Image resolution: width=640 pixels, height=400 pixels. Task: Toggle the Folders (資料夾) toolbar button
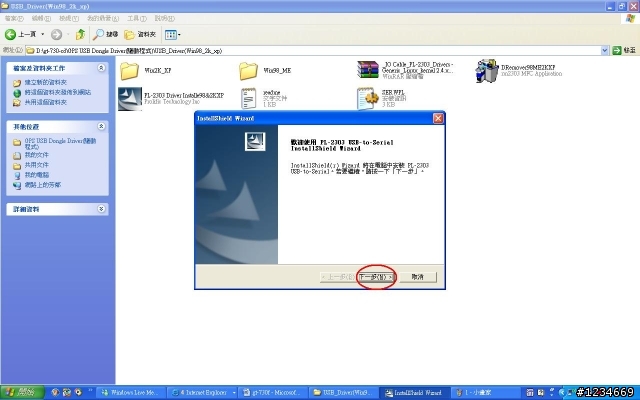pos(140,35)
